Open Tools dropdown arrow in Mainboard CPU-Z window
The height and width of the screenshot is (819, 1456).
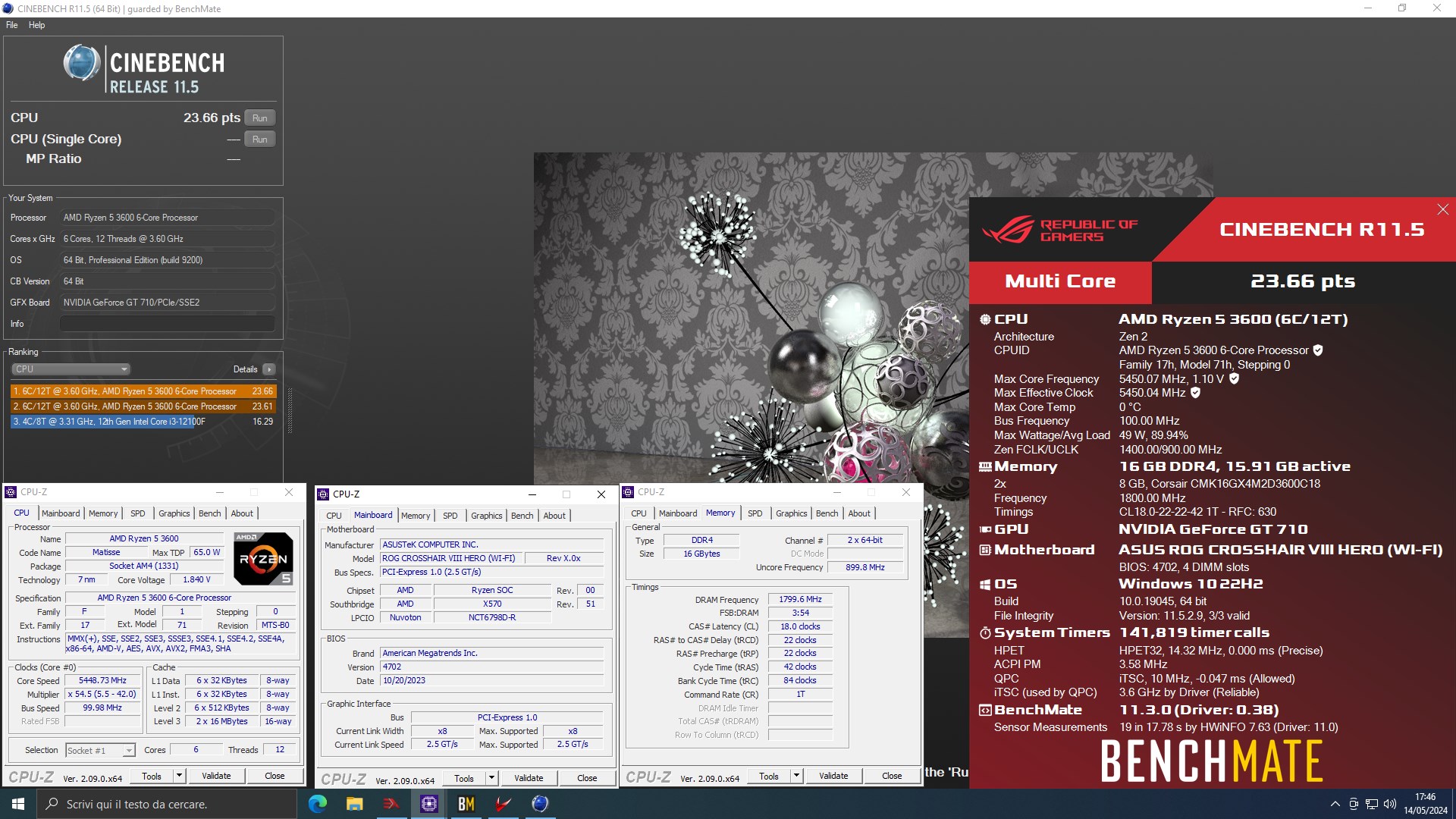coord(491,778)
